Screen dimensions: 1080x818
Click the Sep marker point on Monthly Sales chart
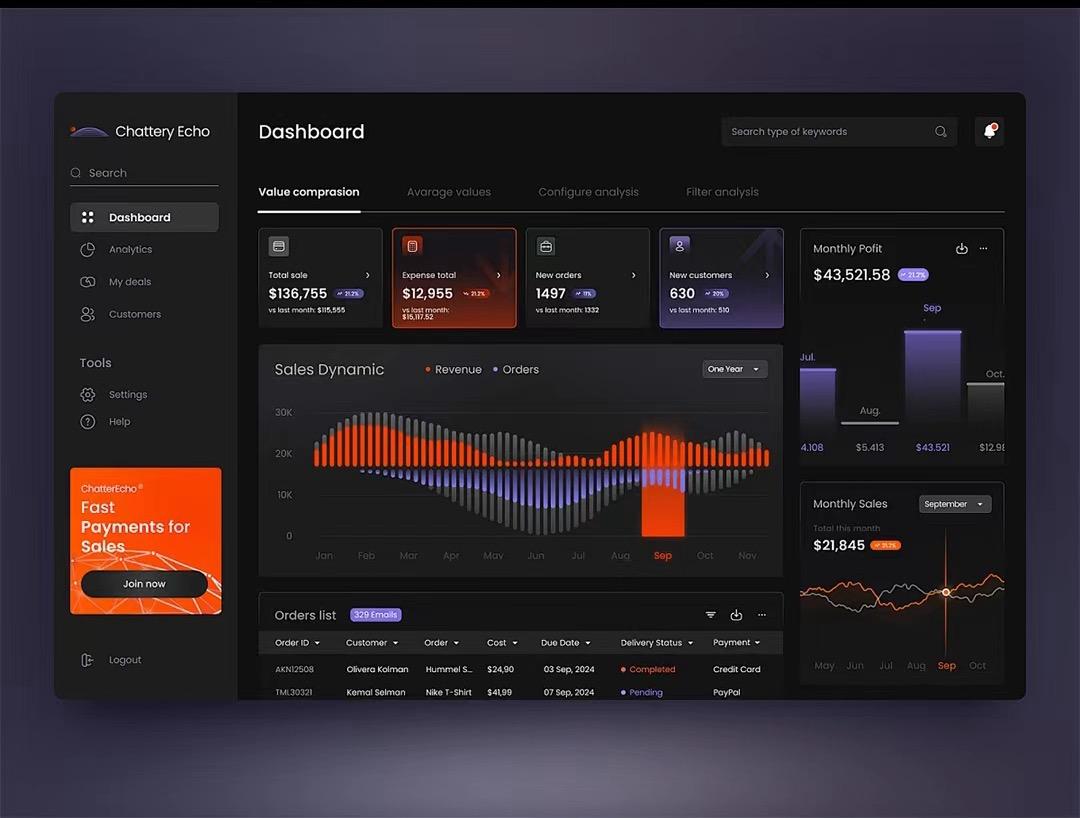click(946, 592)
